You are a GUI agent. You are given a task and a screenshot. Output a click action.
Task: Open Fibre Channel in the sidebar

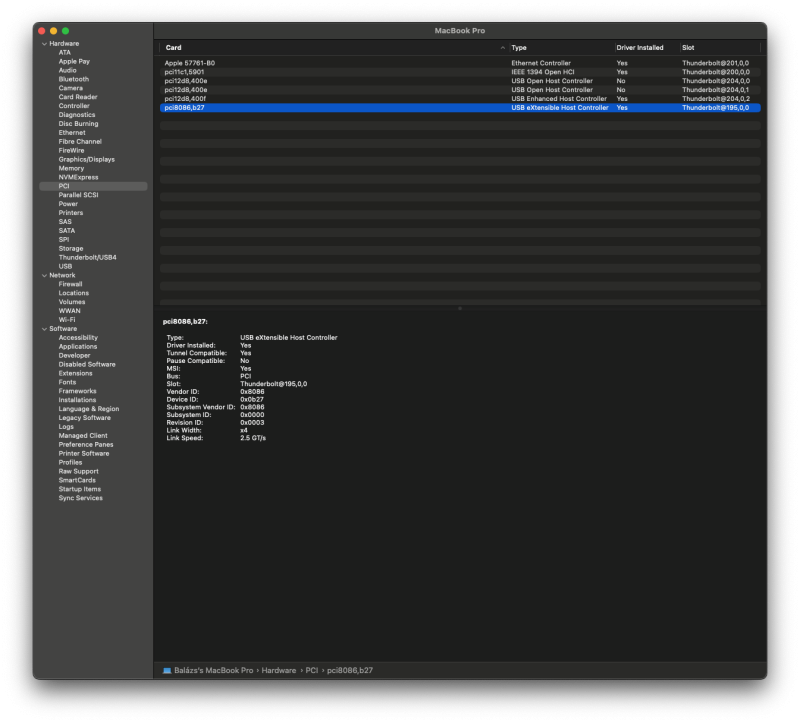click(80, 142)
